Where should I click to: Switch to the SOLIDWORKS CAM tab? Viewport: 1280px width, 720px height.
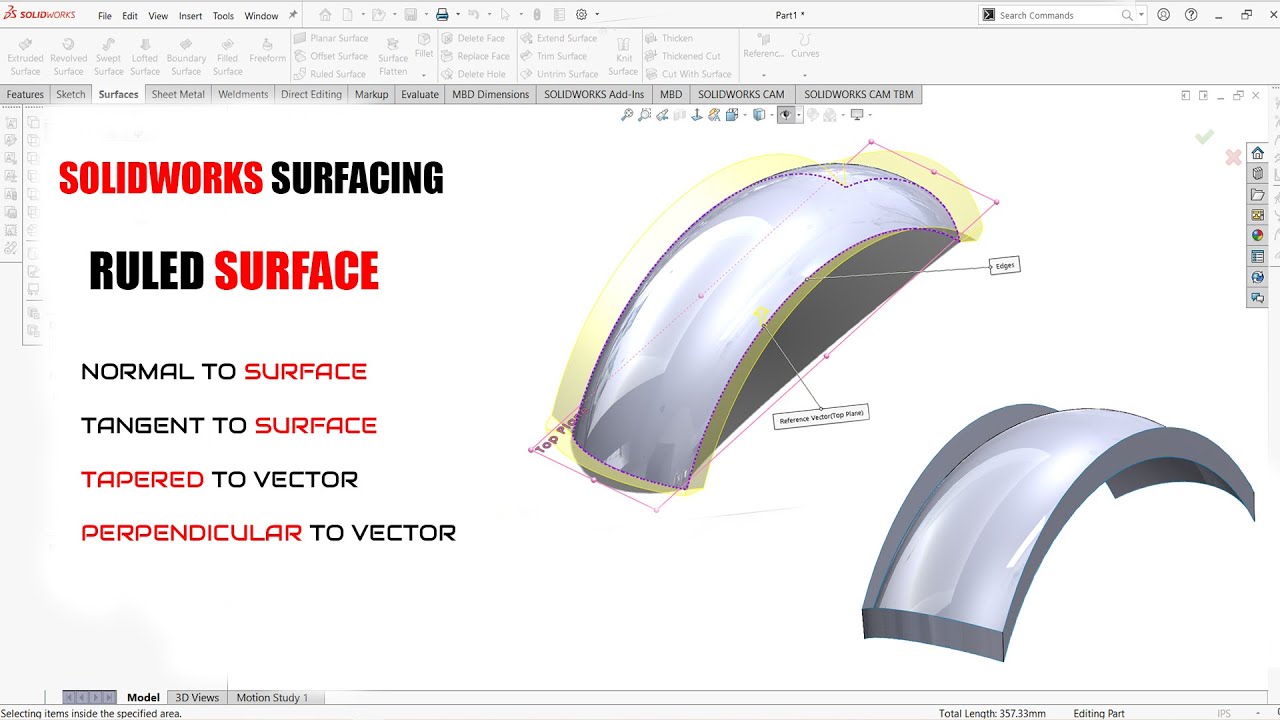click(741, 94)
